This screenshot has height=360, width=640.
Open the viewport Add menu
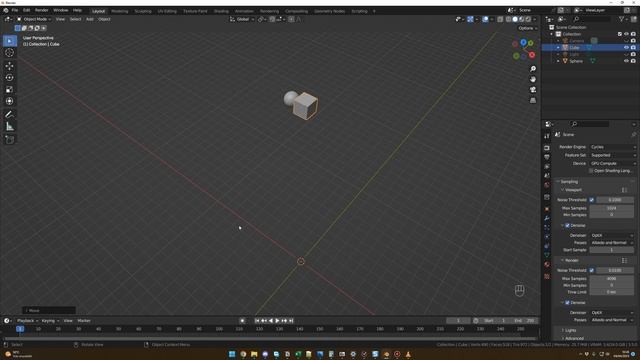tap(89, 19)
